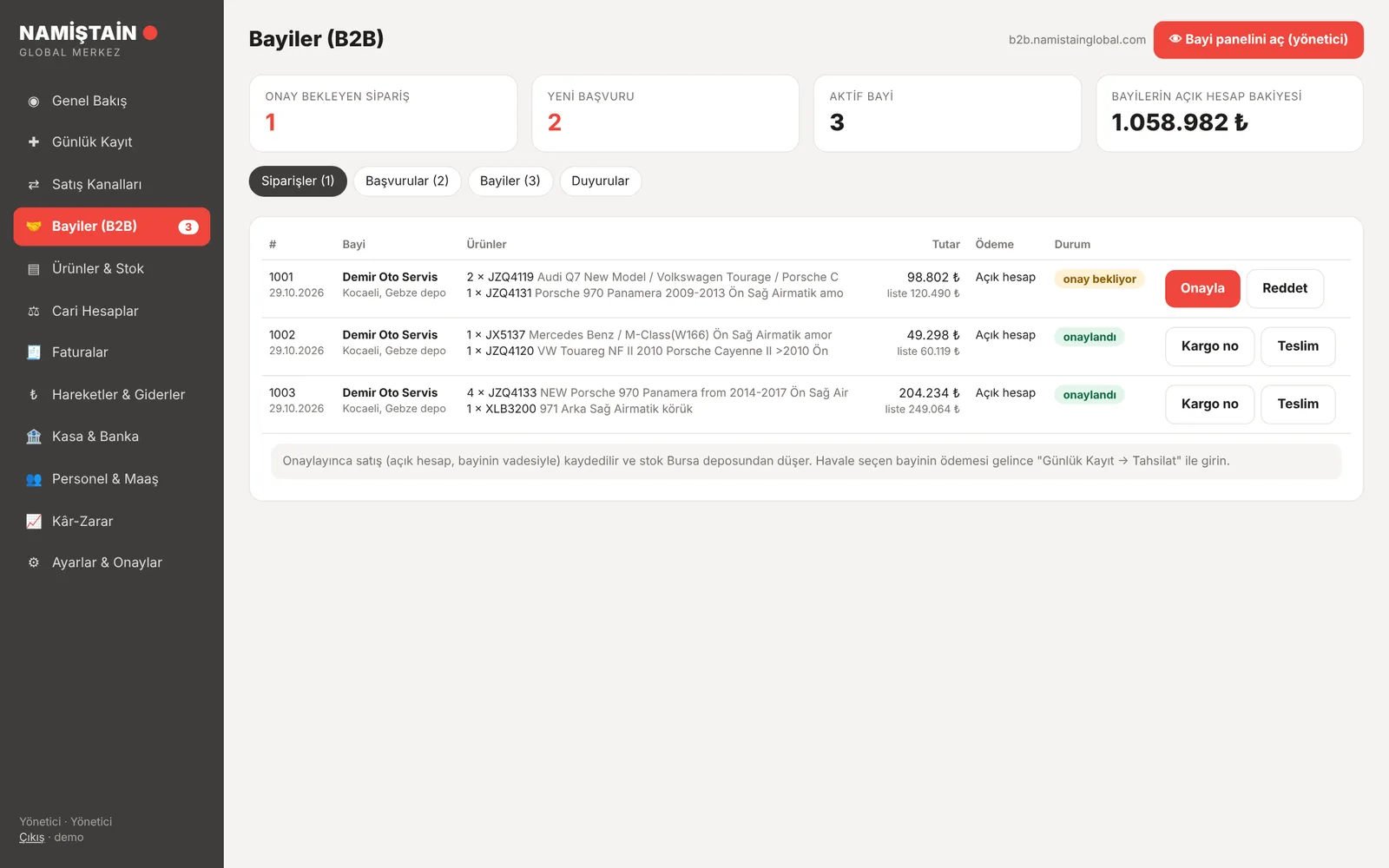Click the total '204.234 ₺' for order 1003
The image size is (1389, 868).
[x=929, y=393]
